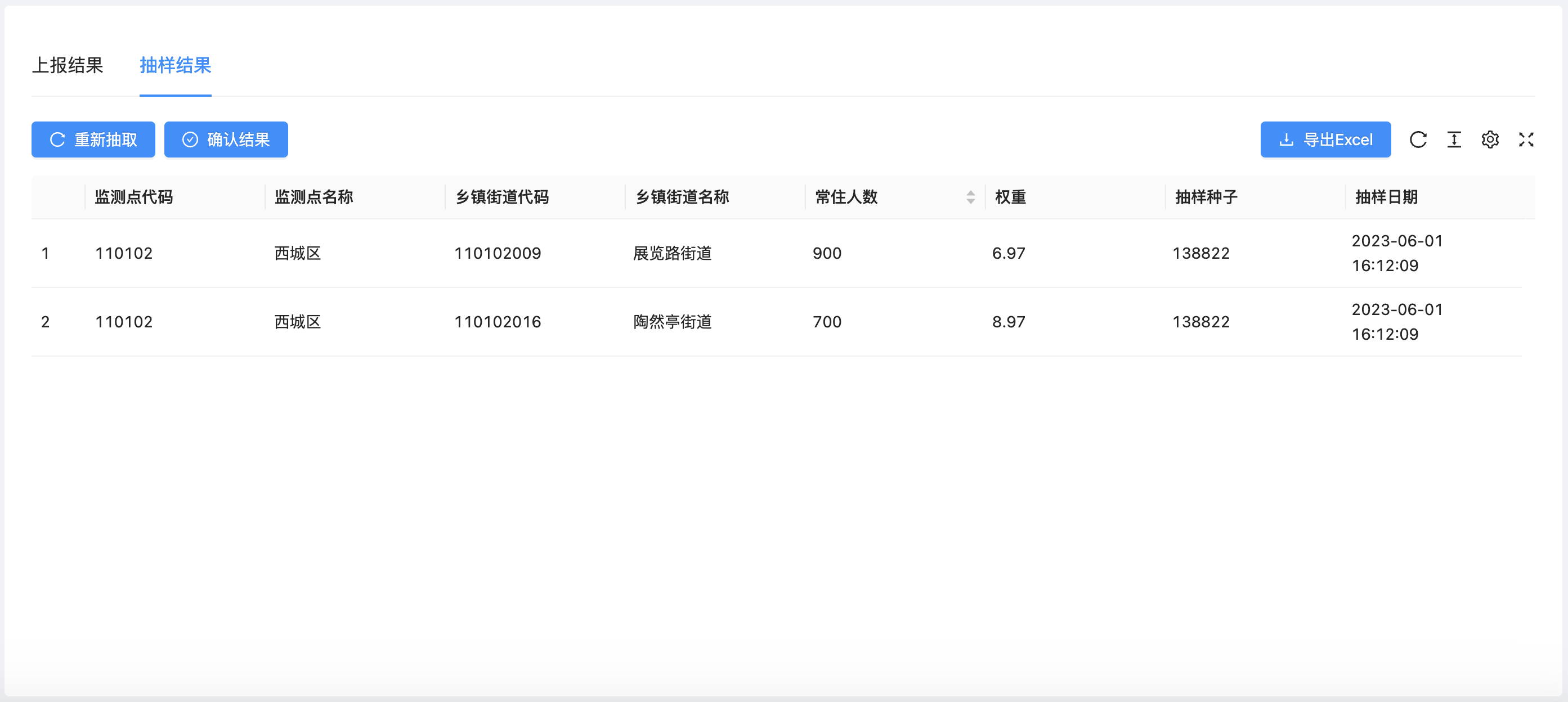Click 110102 code in row 1
This screenshot has height=702, width=1568.
124,253
